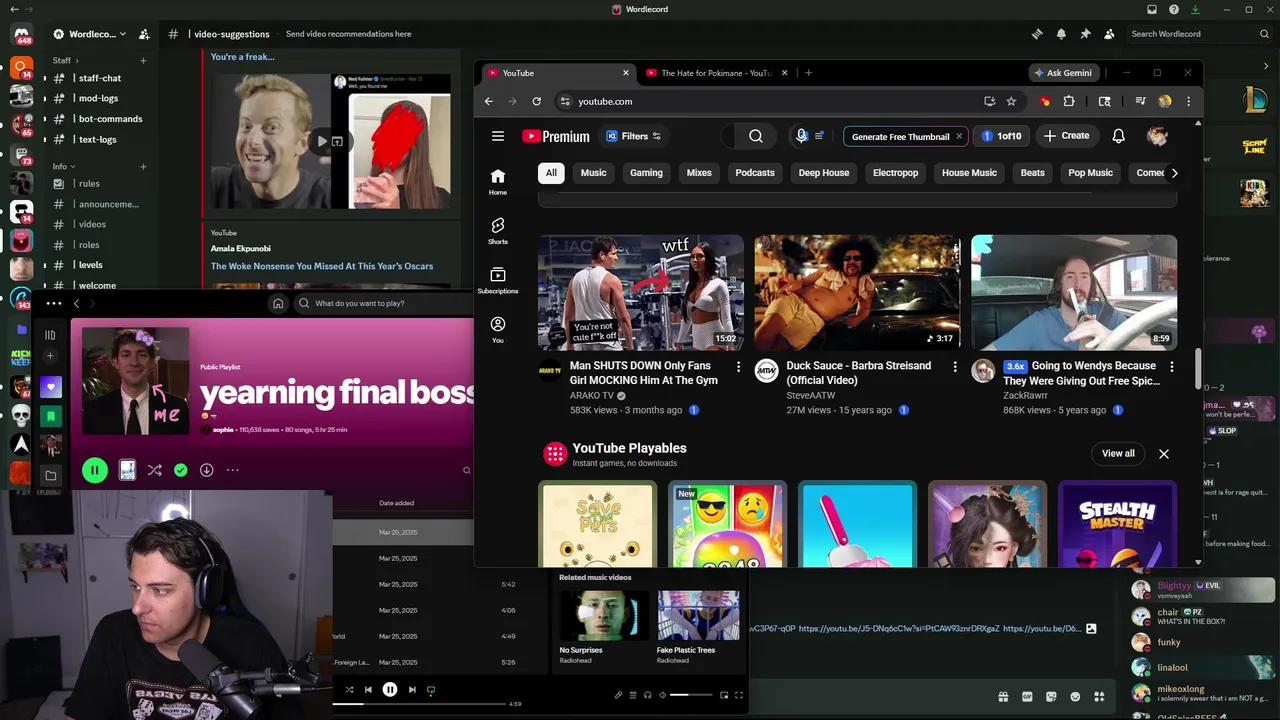Dismiss the YouTube Playables shelf
The height and width of the screenshot is (720, 1280).
(1164, 454)
